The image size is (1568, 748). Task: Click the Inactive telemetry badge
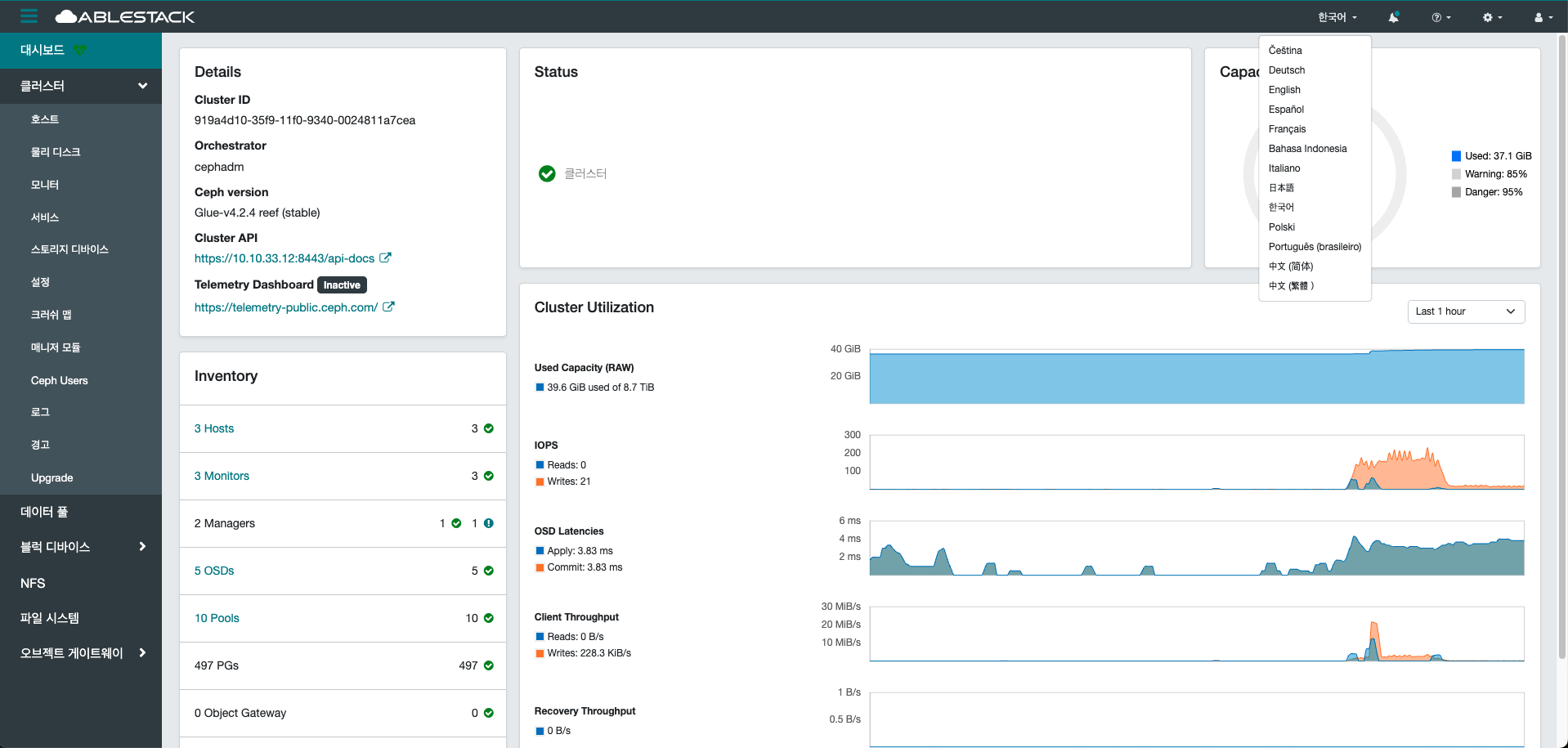(x=342, y=285)
